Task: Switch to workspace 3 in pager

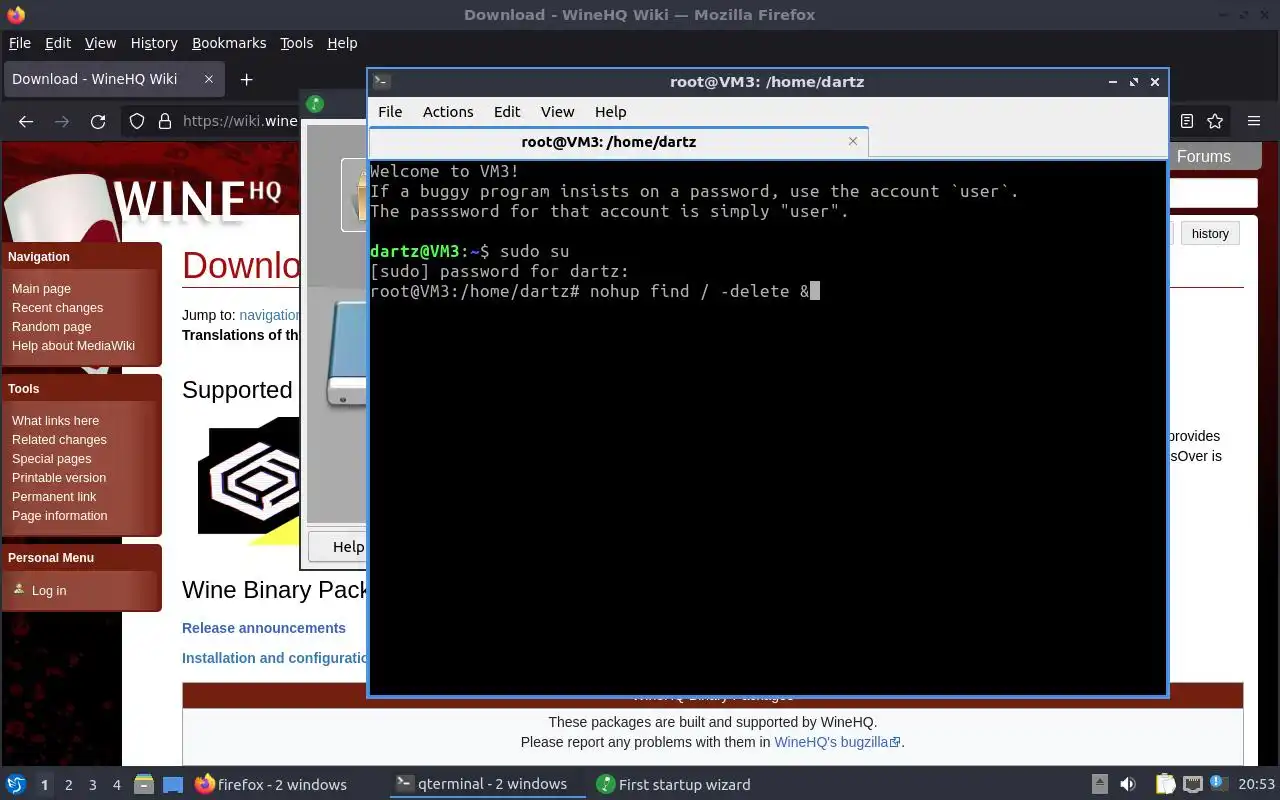Action: pos(93,785)
